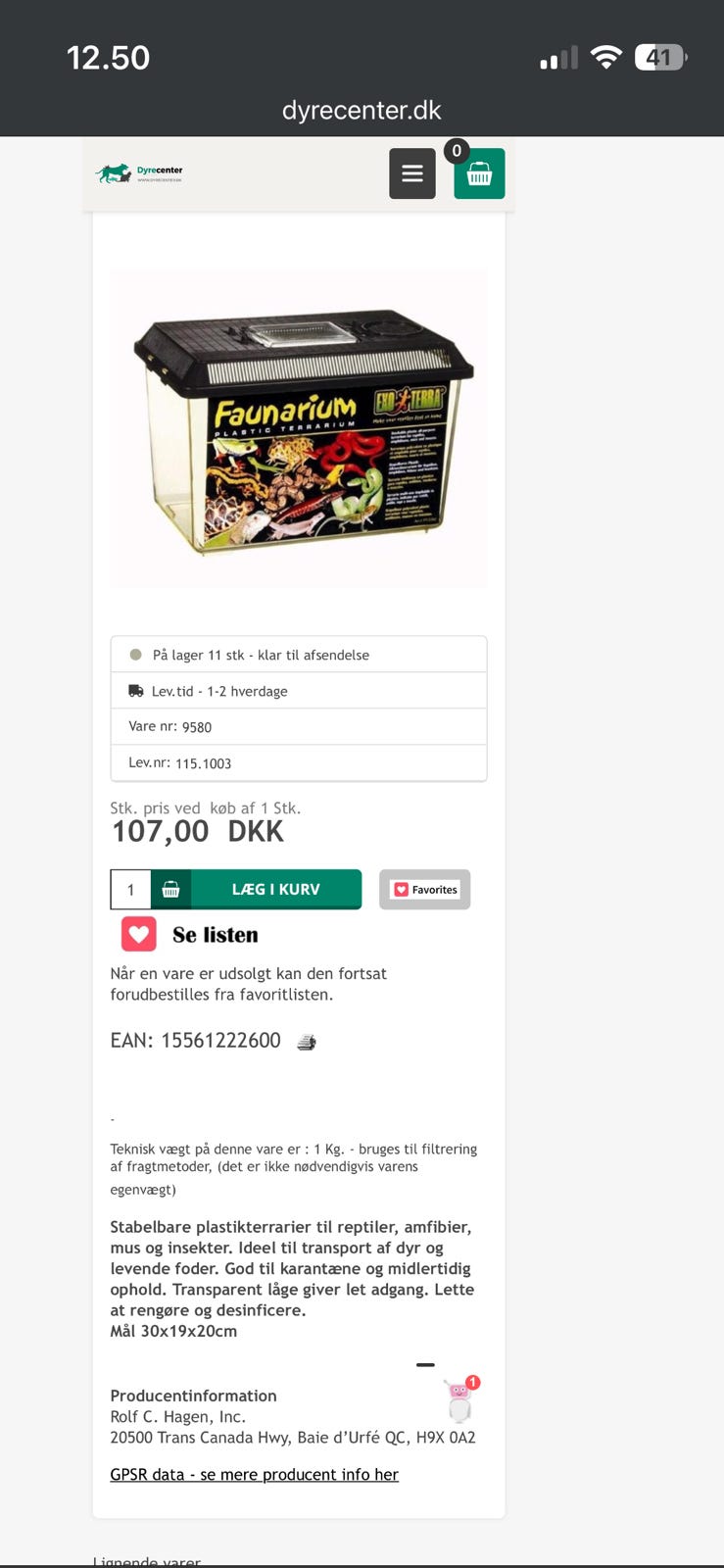Click the cart count badge
Image resolution: width=724 pixels, height=1568 pixels.
[x=457, y=151]
